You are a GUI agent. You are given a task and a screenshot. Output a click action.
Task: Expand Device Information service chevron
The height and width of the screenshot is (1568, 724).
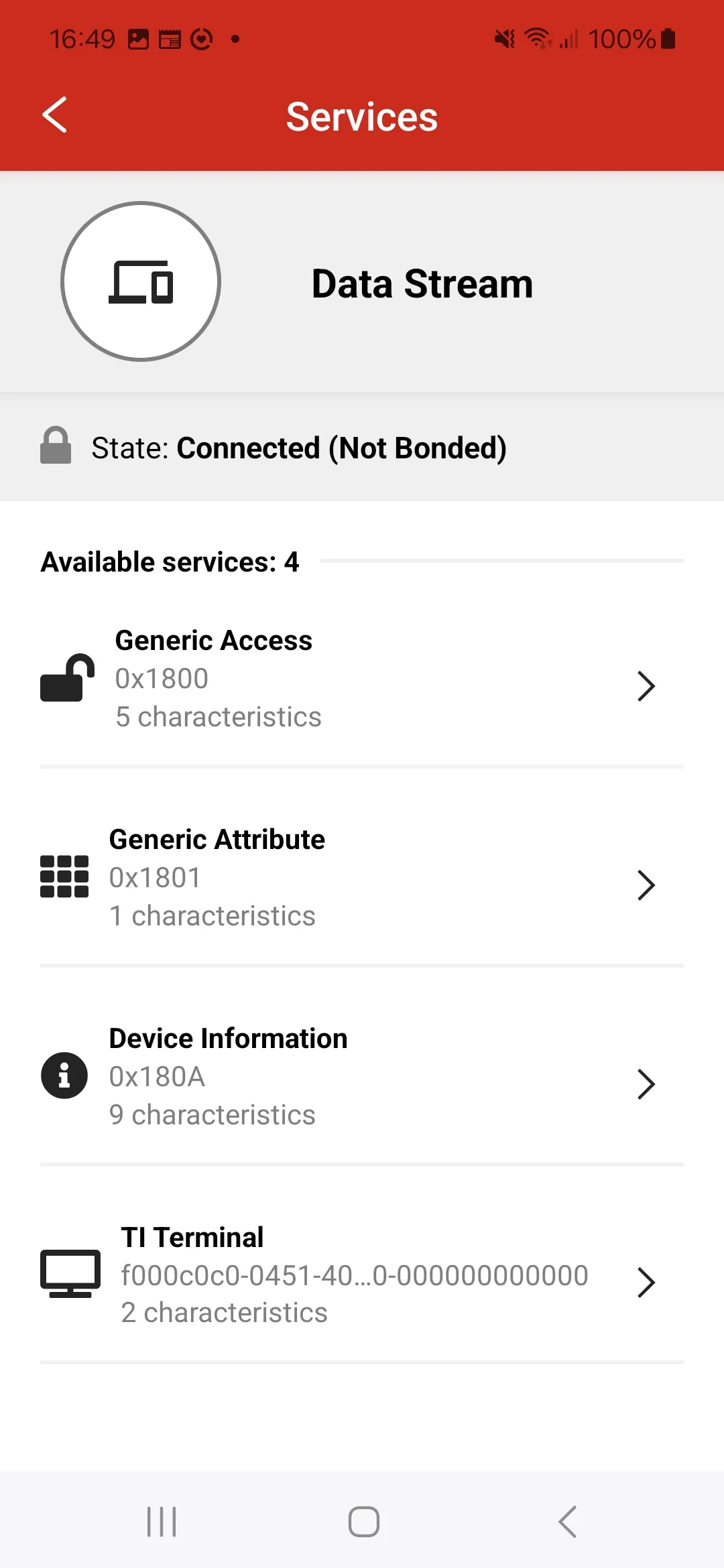646,1084
